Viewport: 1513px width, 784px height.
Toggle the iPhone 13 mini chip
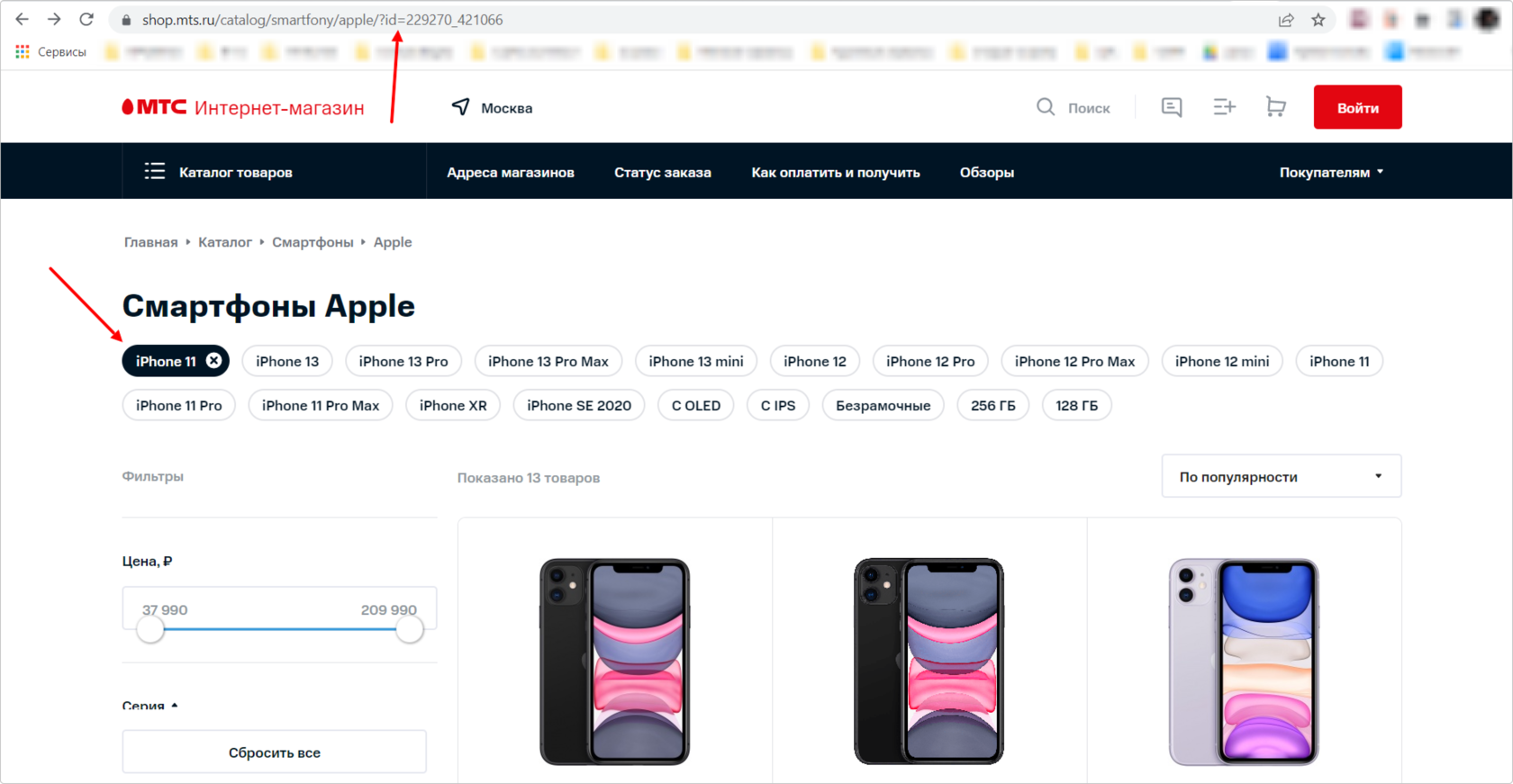click(696, 361)
